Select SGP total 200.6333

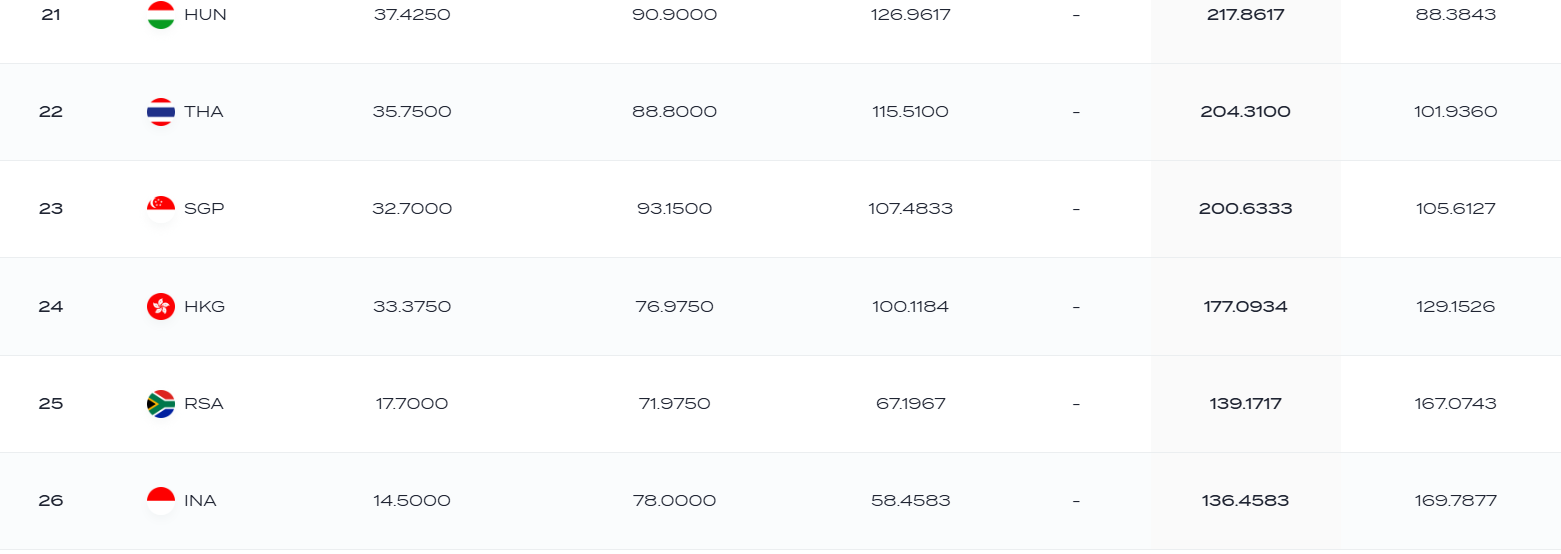(x=1245, y=209)
